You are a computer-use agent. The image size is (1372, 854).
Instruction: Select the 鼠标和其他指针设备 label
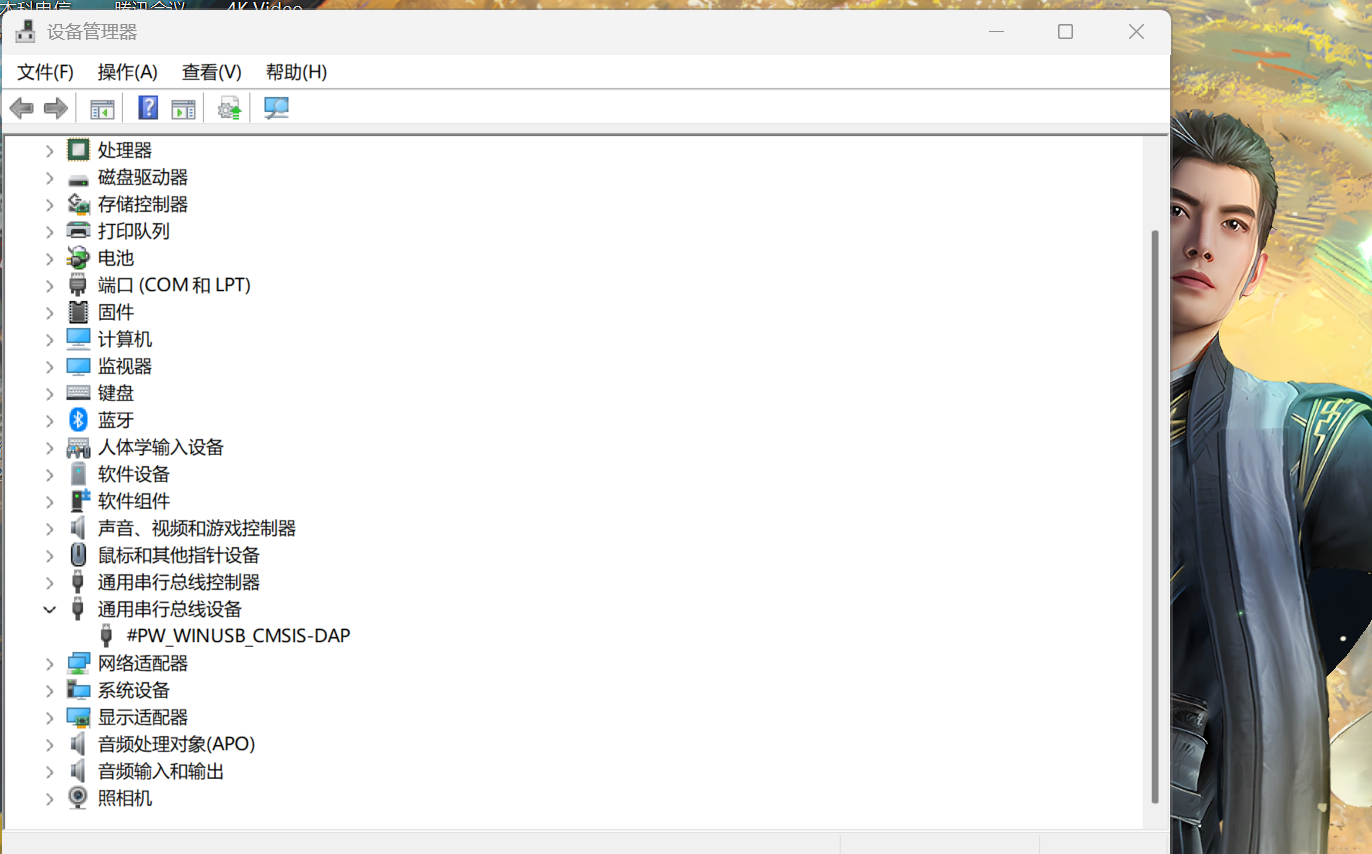coord(179,555)
